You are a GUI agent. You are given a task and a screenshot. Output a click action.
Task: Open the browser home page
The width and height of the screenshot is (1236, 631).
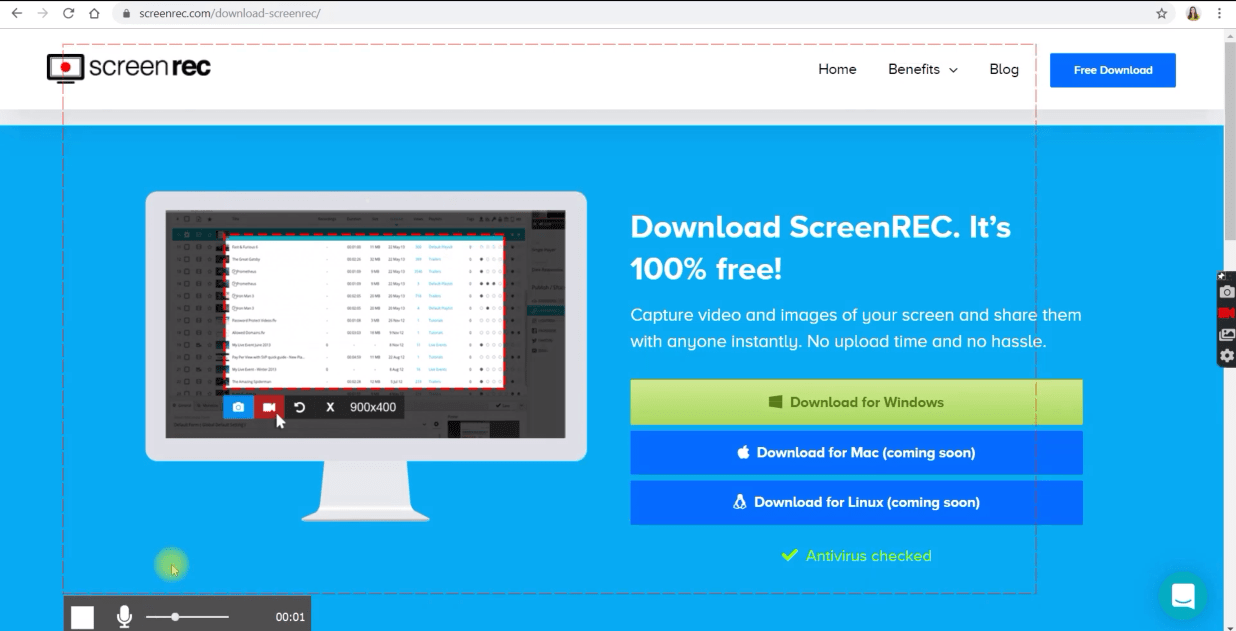click(x=94, y=14)
